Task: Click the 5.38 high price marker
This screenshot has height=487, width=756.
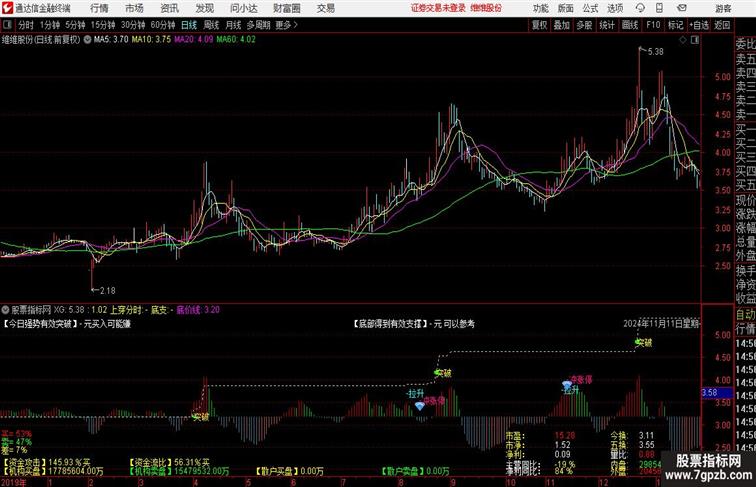Action: 655,52
